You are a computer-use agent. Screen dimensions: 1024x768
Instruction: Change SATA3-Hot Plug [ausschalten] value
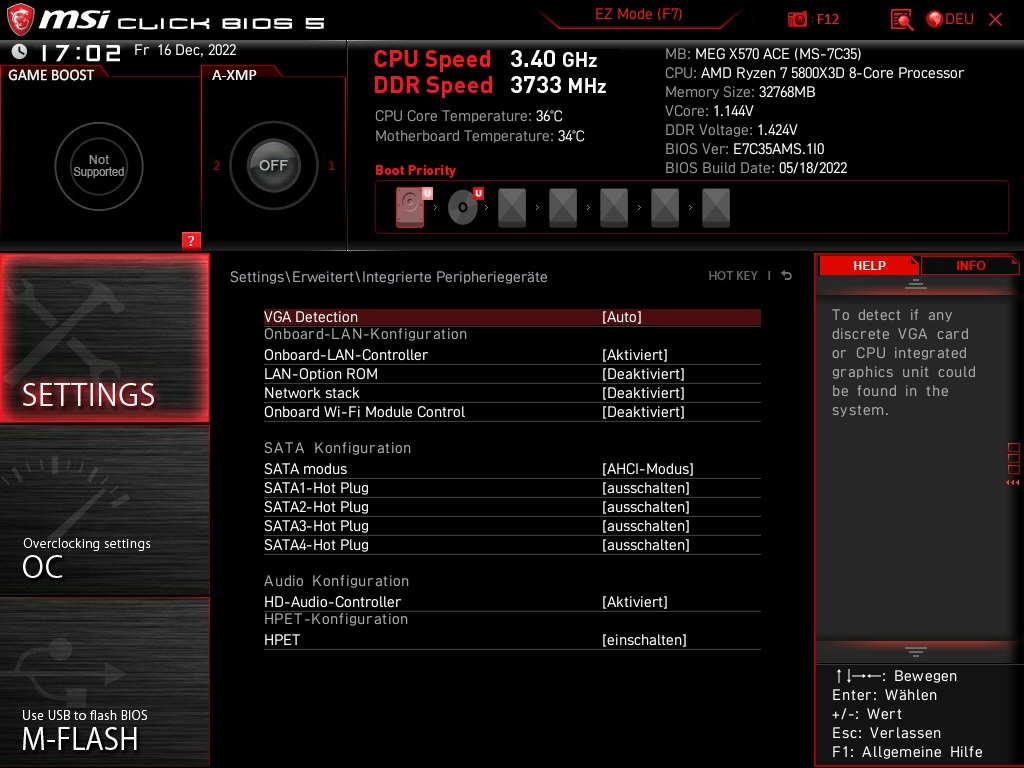[646, 526]
